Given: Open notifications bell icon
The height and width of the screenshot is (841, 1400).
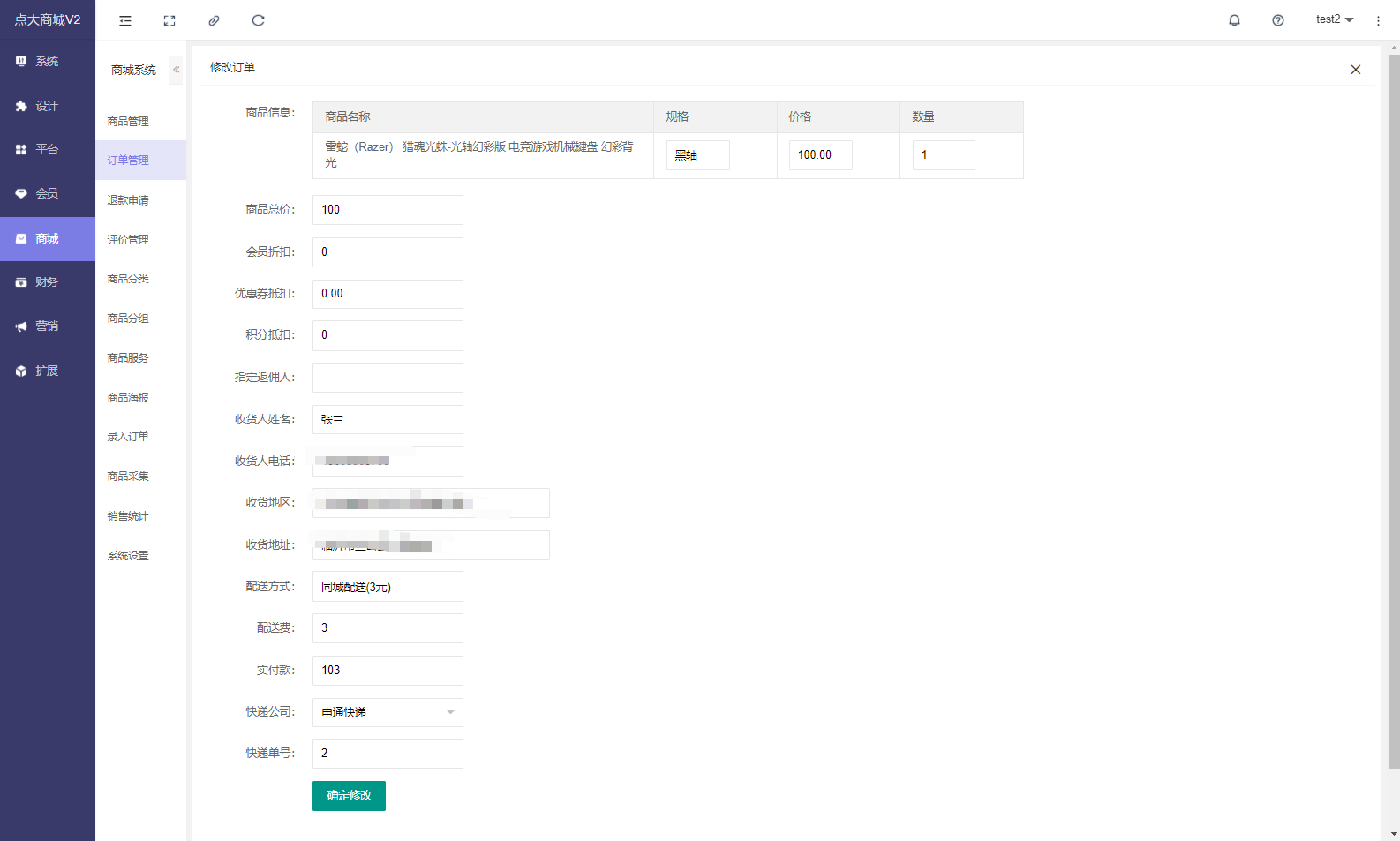Looking at the screenshot, I should pyautogui.click(x=1234, y=20).
